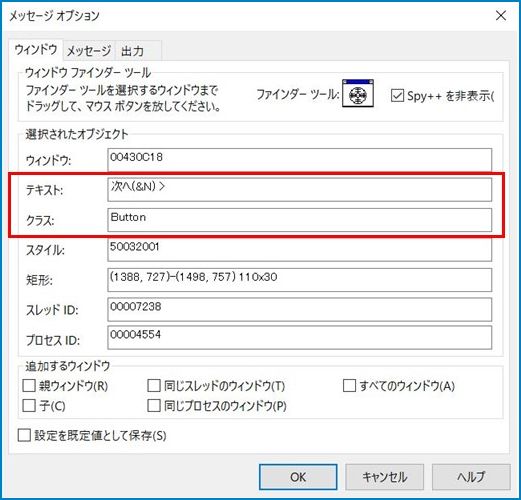Uncheck the Spy++ を非表示 checkbox

click(397, 96)
